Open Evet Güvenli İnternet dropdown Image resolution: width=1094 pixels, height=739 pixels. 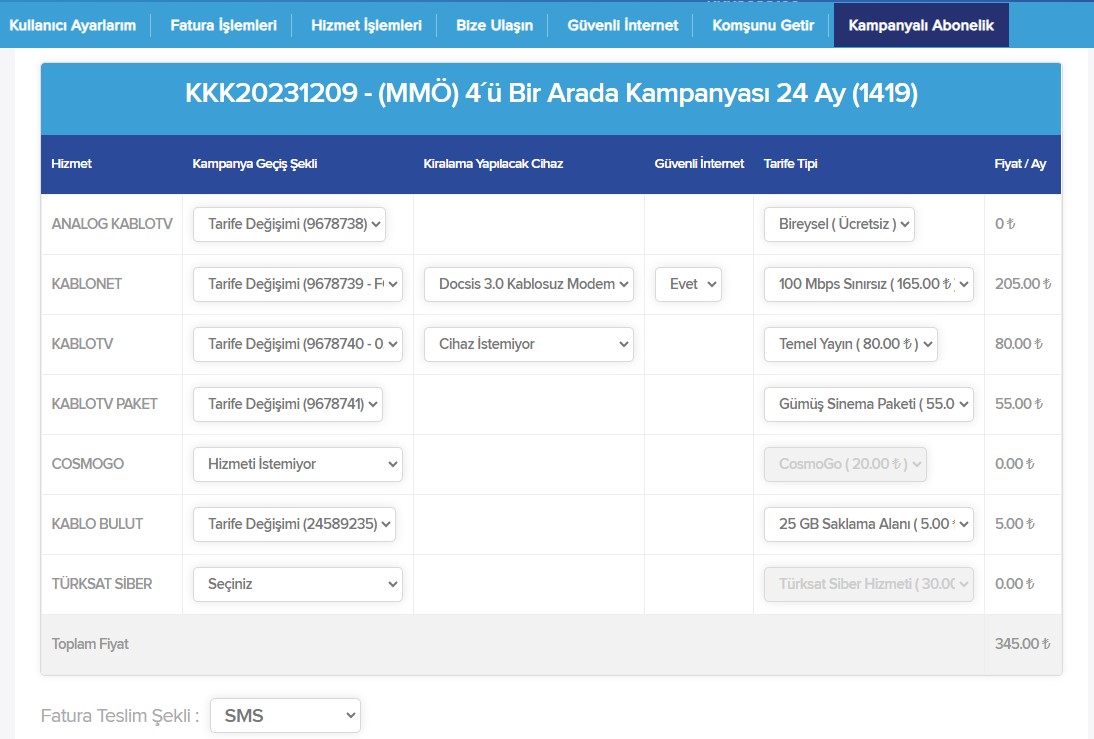[688, 284]
